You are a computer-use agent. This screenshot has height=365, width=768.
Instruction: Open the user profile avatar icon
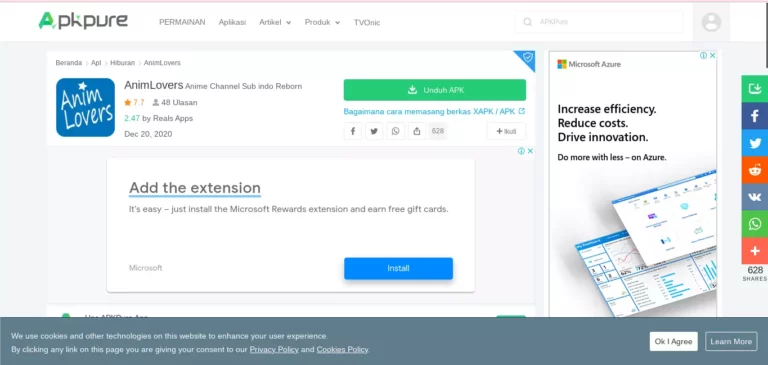click(x=711, y=22)
